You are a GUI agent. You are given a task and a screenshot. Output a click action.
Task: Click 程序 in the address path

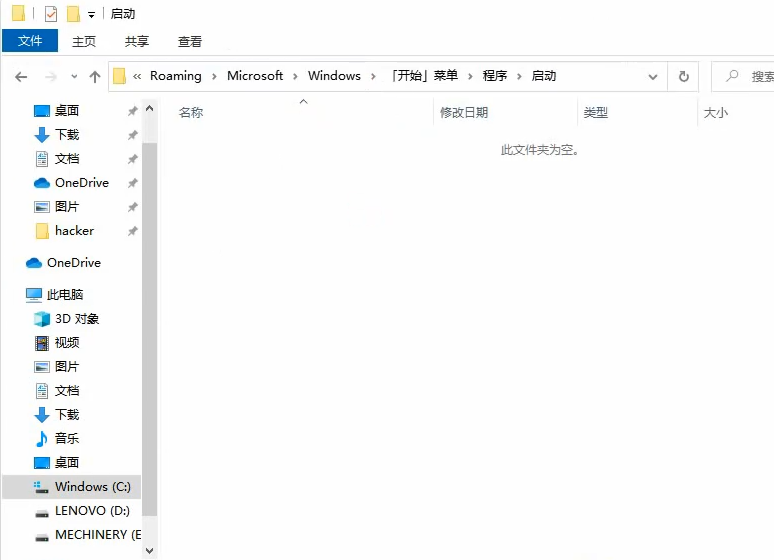coord(495,76)
